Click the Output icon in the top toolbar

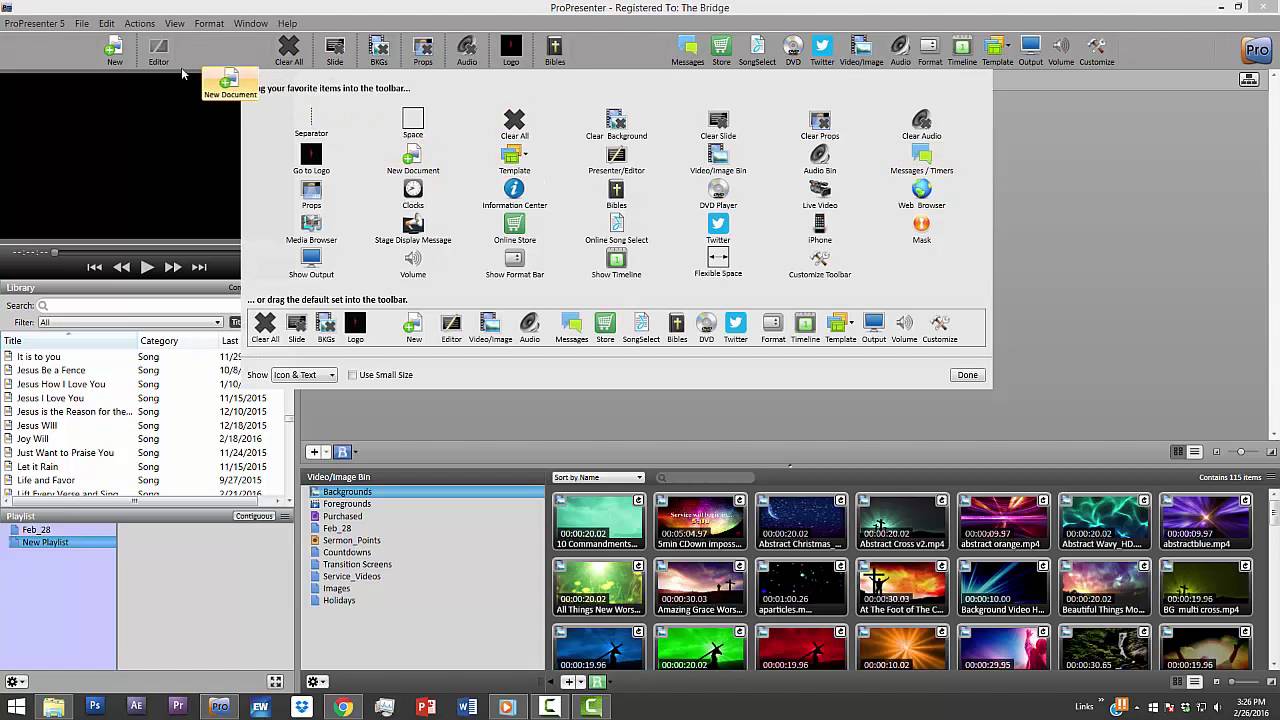tap(1031, 51)
